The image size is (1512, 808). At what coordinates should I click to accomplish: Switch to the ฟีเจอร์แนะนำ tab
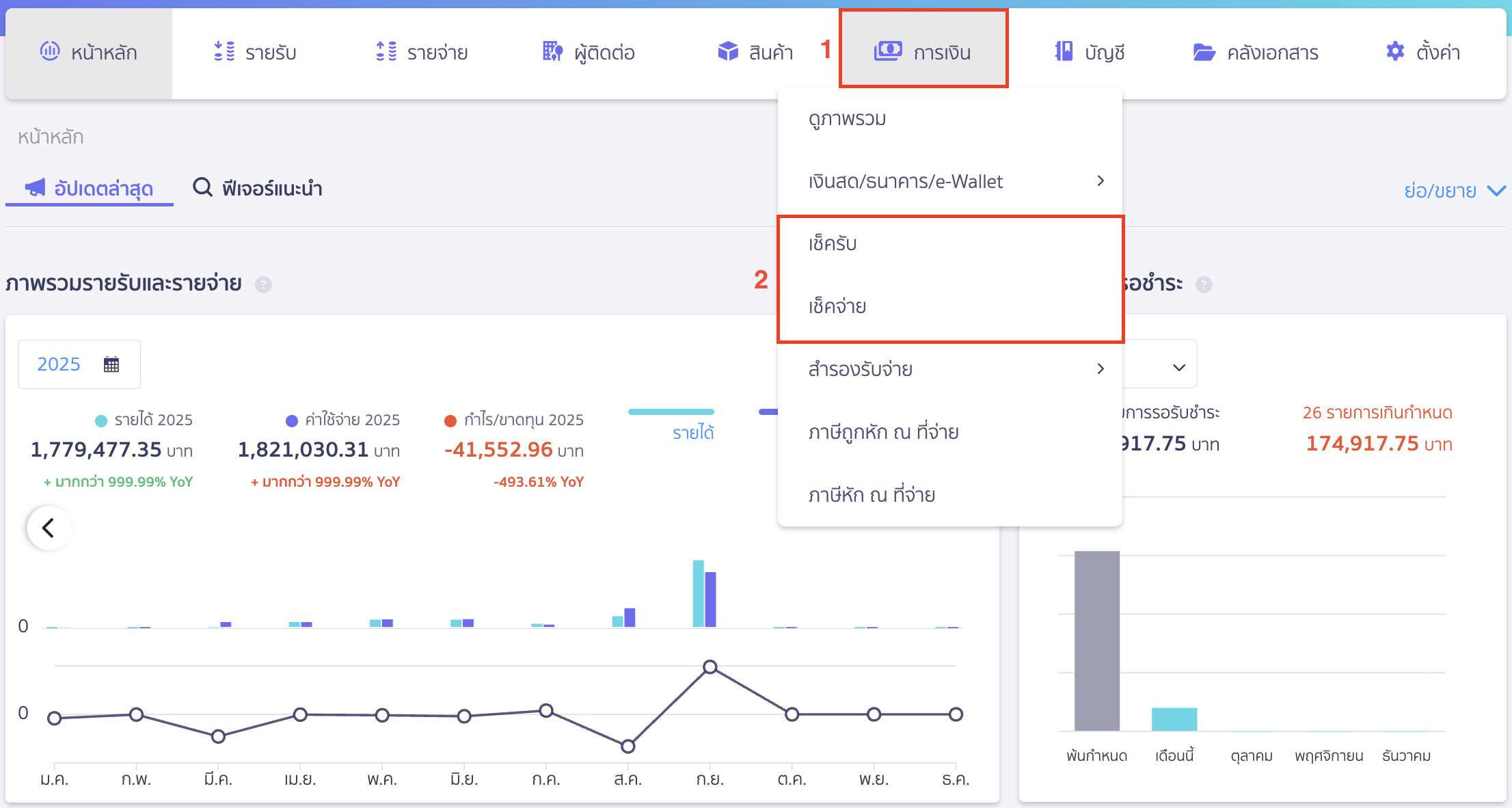coord(258,188)
